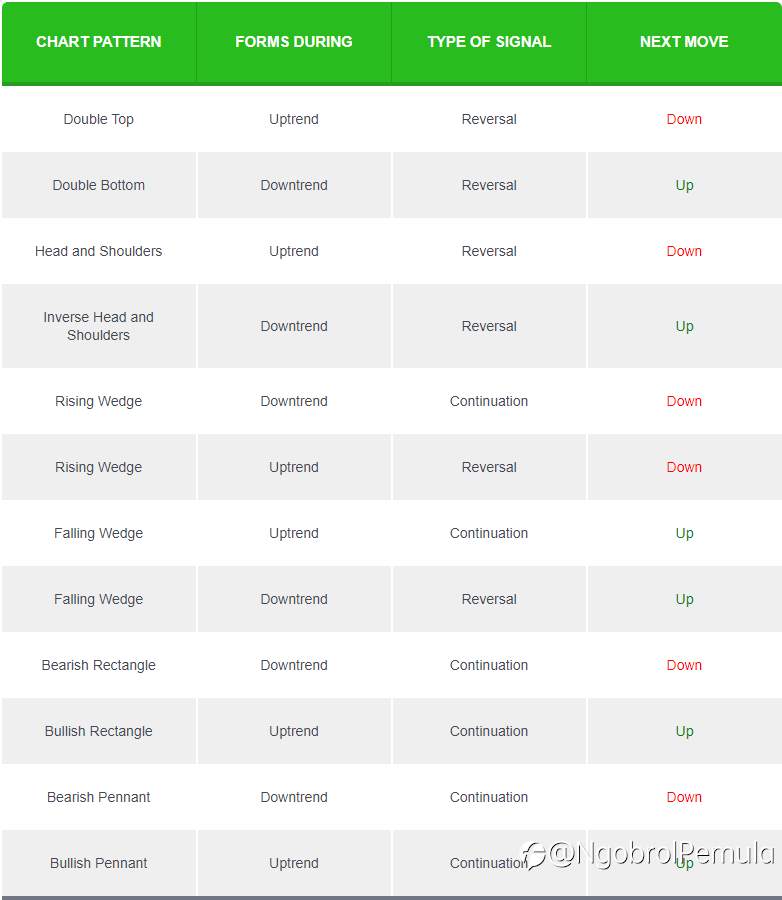Screen dimensions: 782x900
Task: Click the TYPE OF SIGNAL column header
Action: point(489,42)
